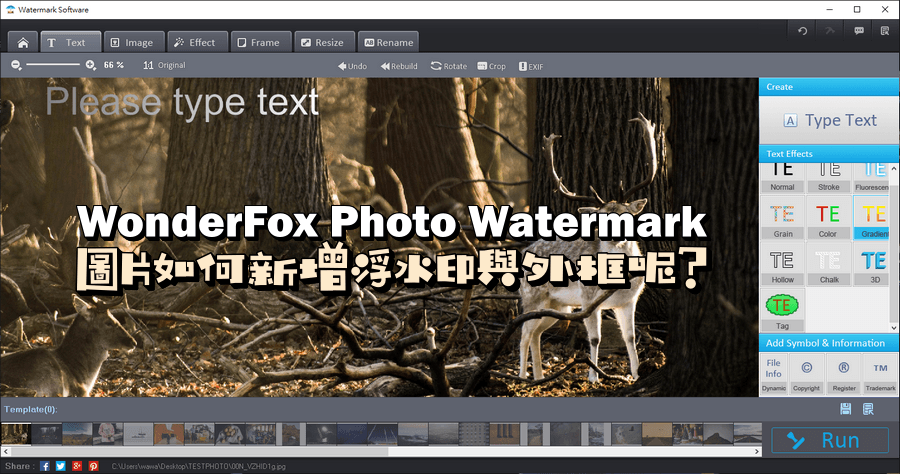Share on Pinterest
Viewport: 900px width, 474px height.
[x=94, y=466]
